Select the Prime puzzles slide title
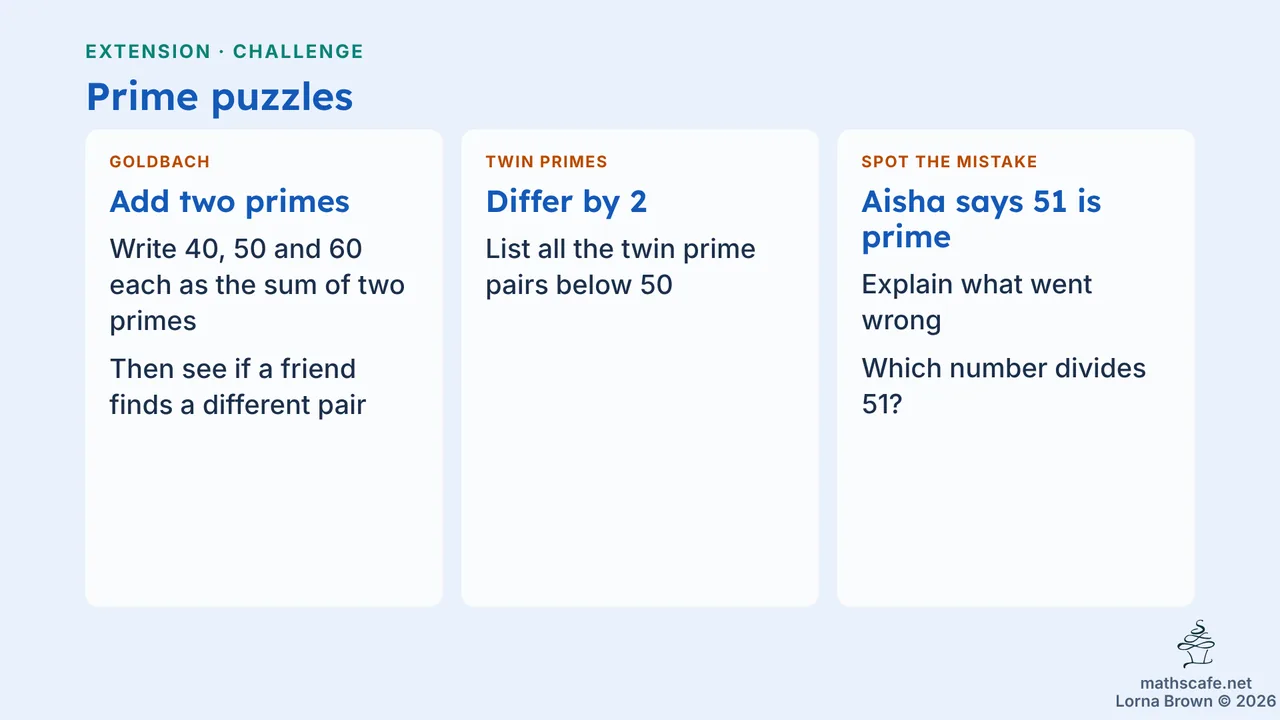Viewport: 1280px width, 720px height. coord(219,96)
